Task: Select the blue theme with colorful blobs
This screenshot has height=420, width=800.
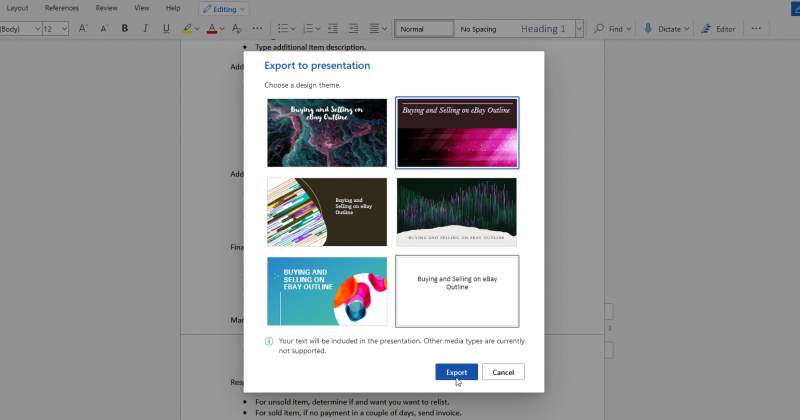Action: (x=327, y=291)
